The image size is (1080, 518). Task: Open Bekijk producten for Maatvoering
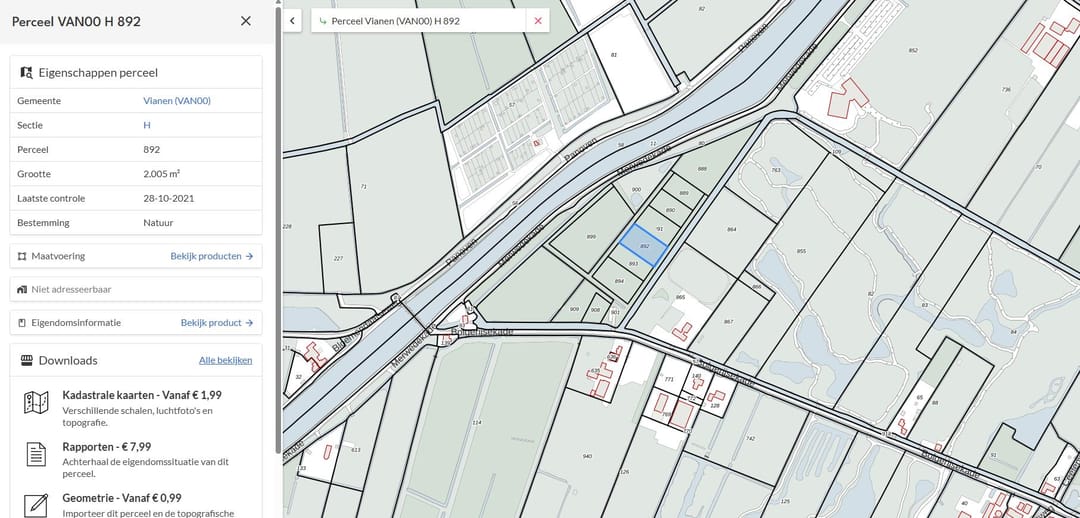[212, 256]
